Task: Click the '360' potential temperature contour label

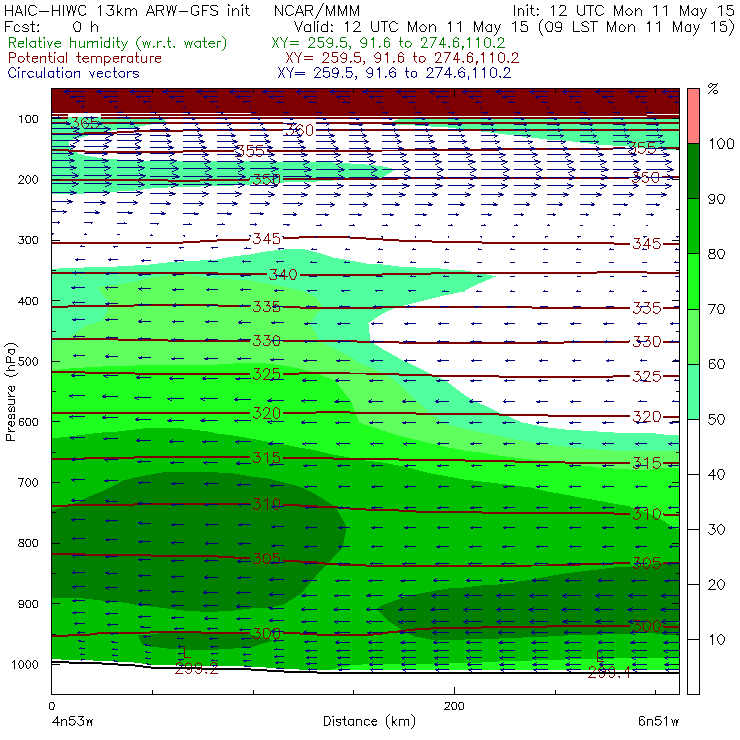Action: 300,130
